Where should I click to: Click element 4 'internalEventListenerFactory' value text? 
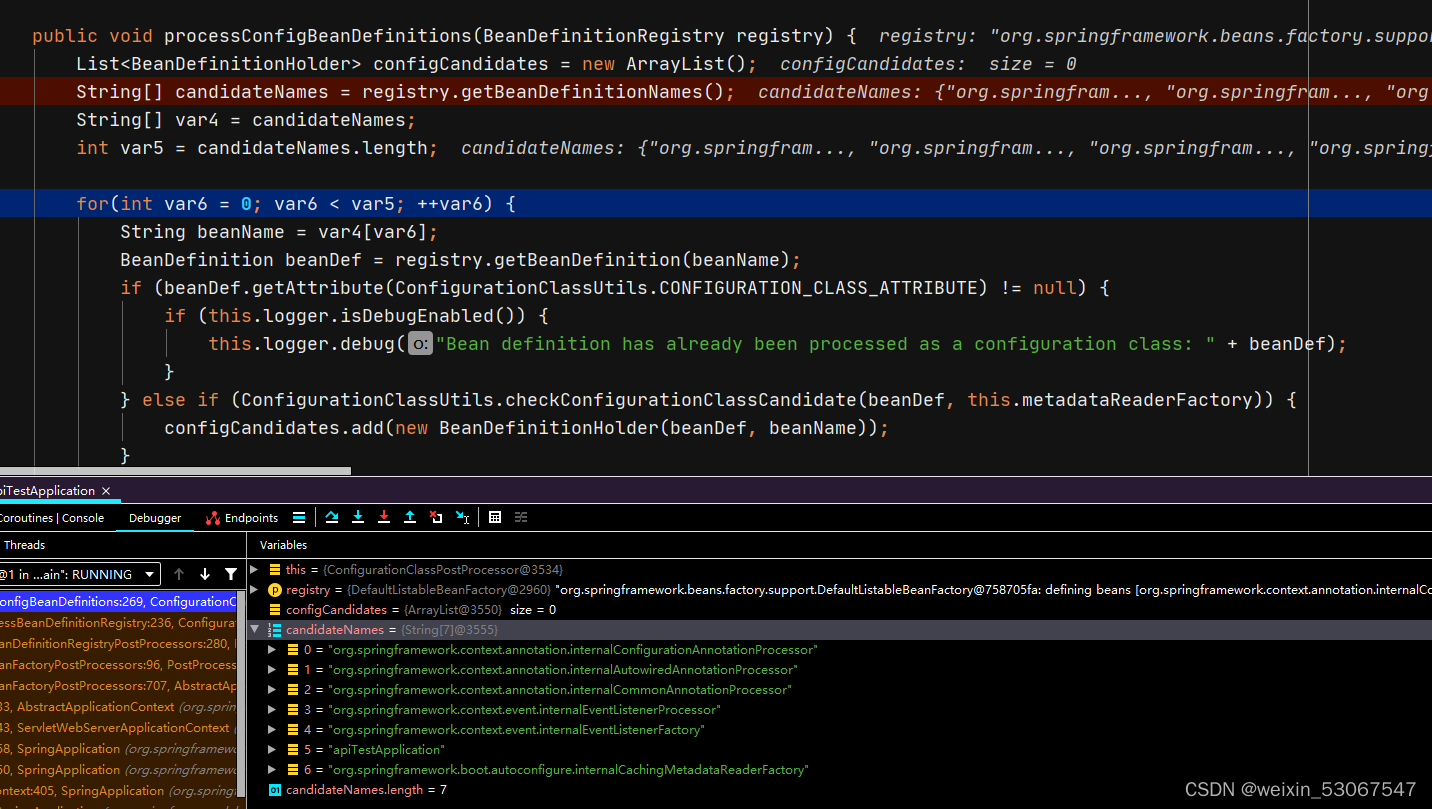click(516, 730)
